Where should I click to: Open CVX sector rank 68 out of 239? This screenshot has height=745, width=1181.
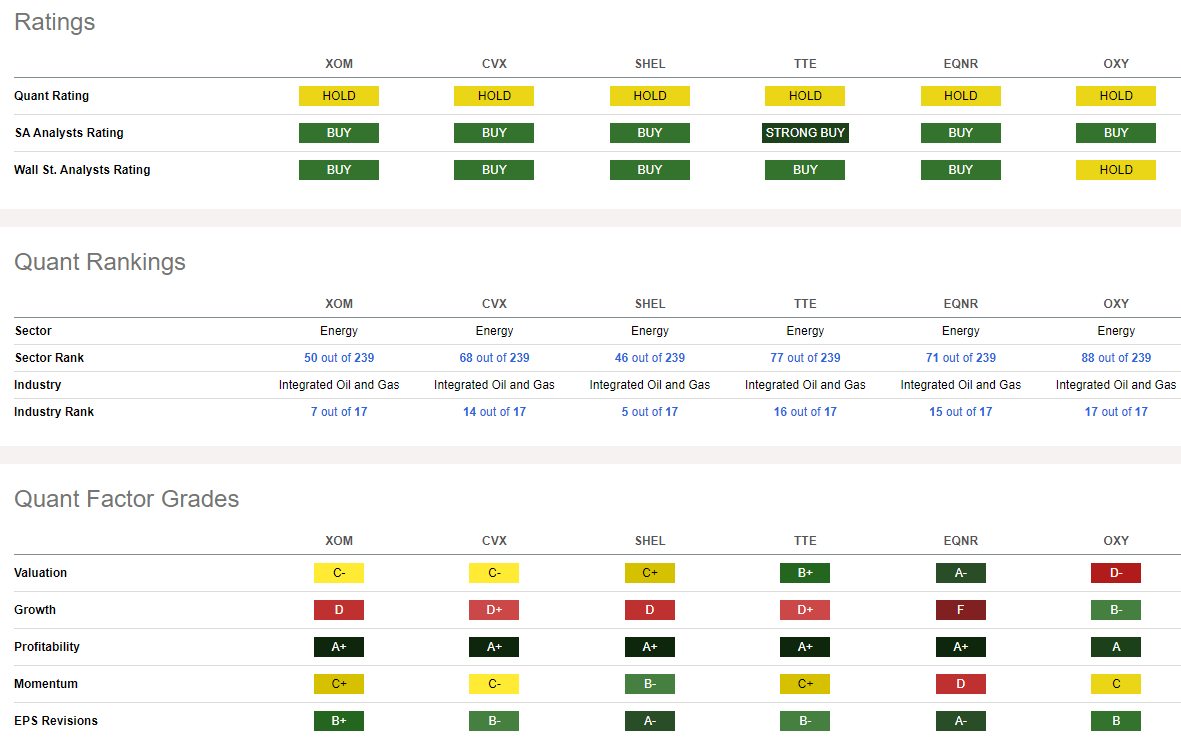pyautogui.click(x=494, y=358)
